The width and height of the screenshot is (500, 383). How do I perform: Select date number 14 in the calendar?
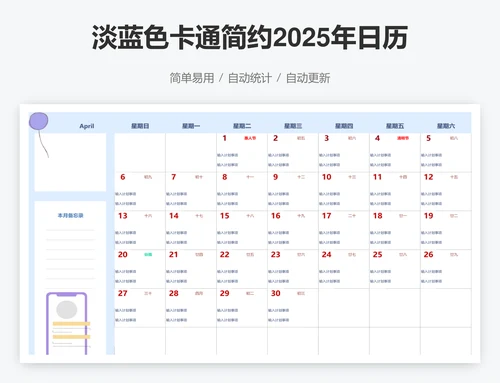tap(174, 216)
